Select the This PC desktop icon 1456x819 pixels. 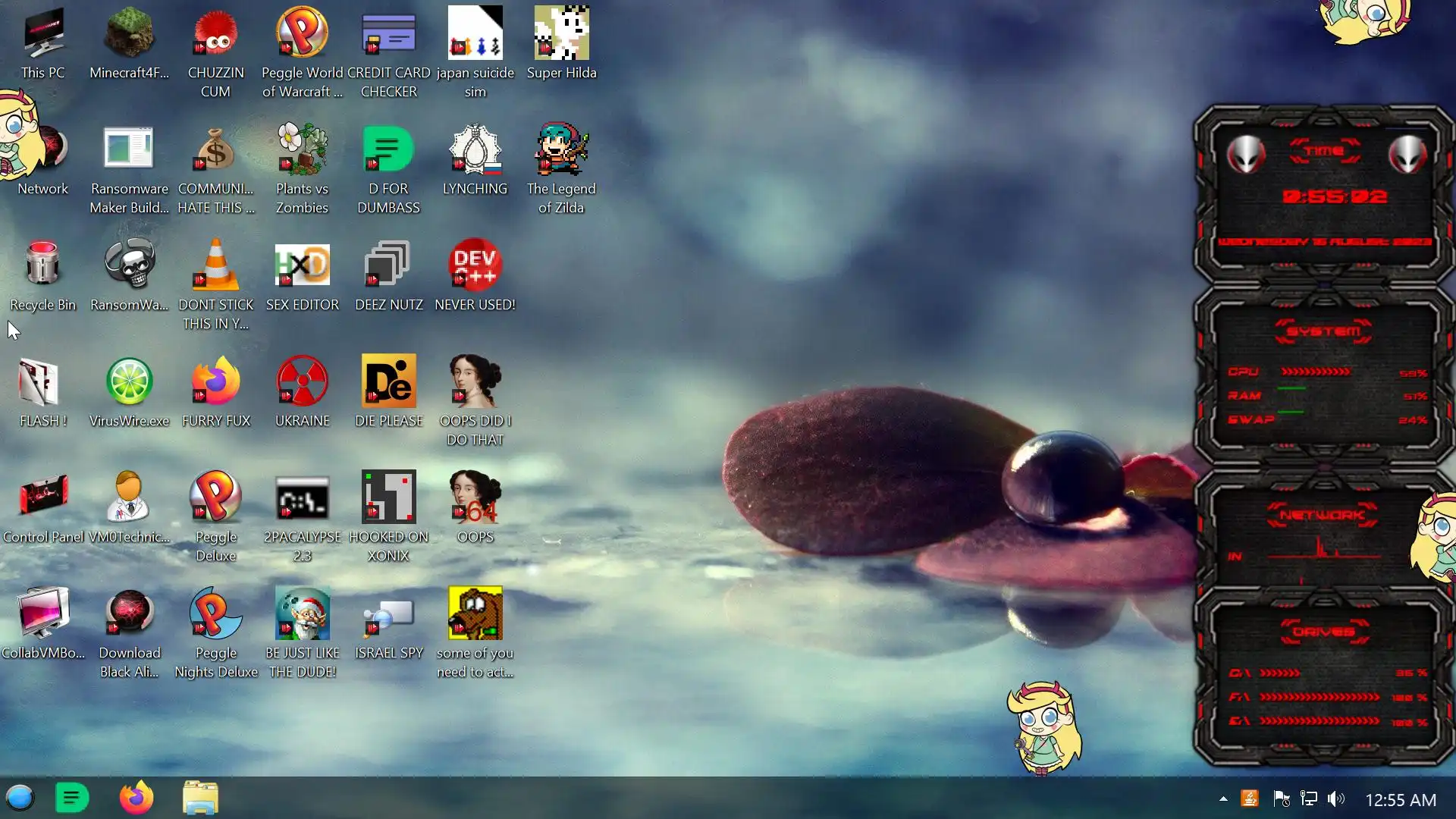point(42,34)
